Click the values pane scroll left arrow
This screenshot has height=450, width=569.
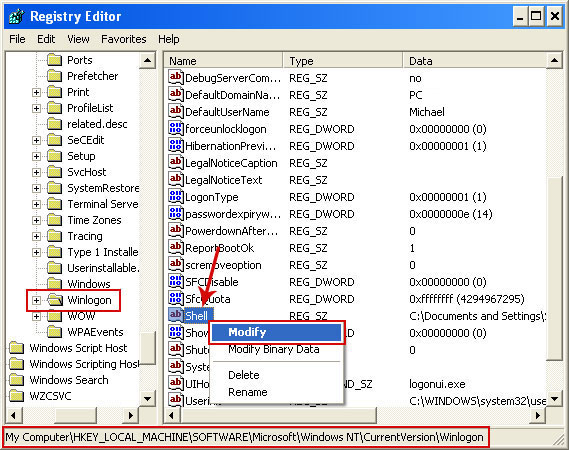pos(171,415)
